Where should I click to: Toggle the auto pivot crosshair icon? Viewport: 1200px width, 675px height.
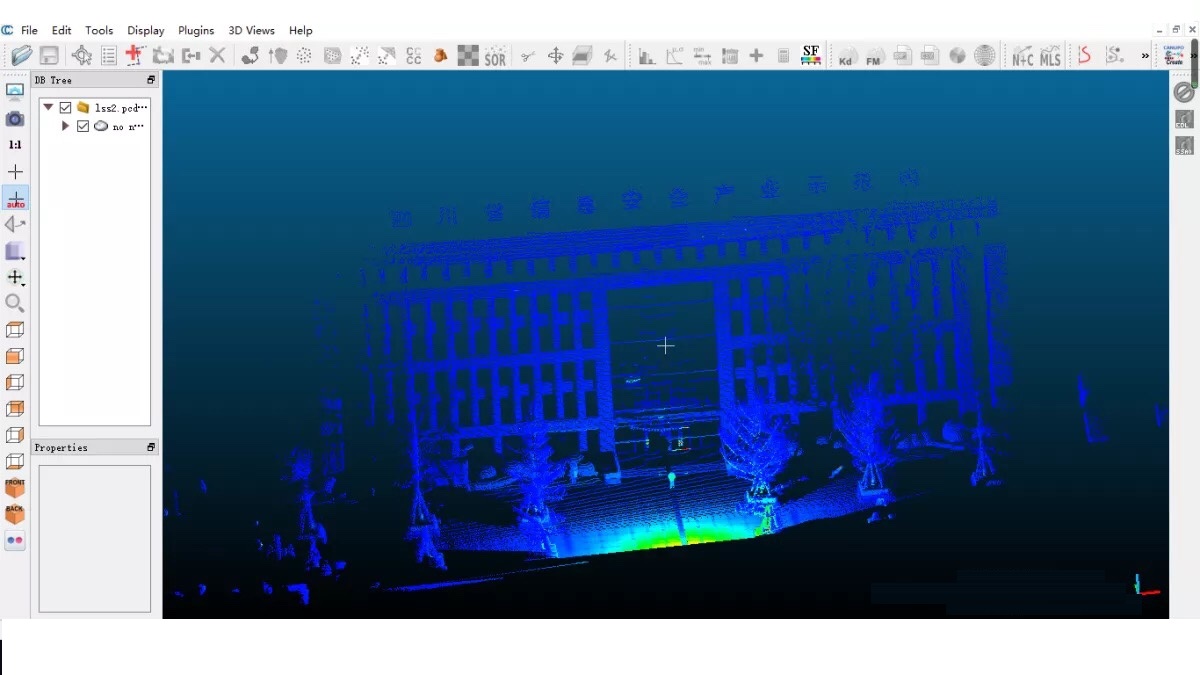(15, 198)
